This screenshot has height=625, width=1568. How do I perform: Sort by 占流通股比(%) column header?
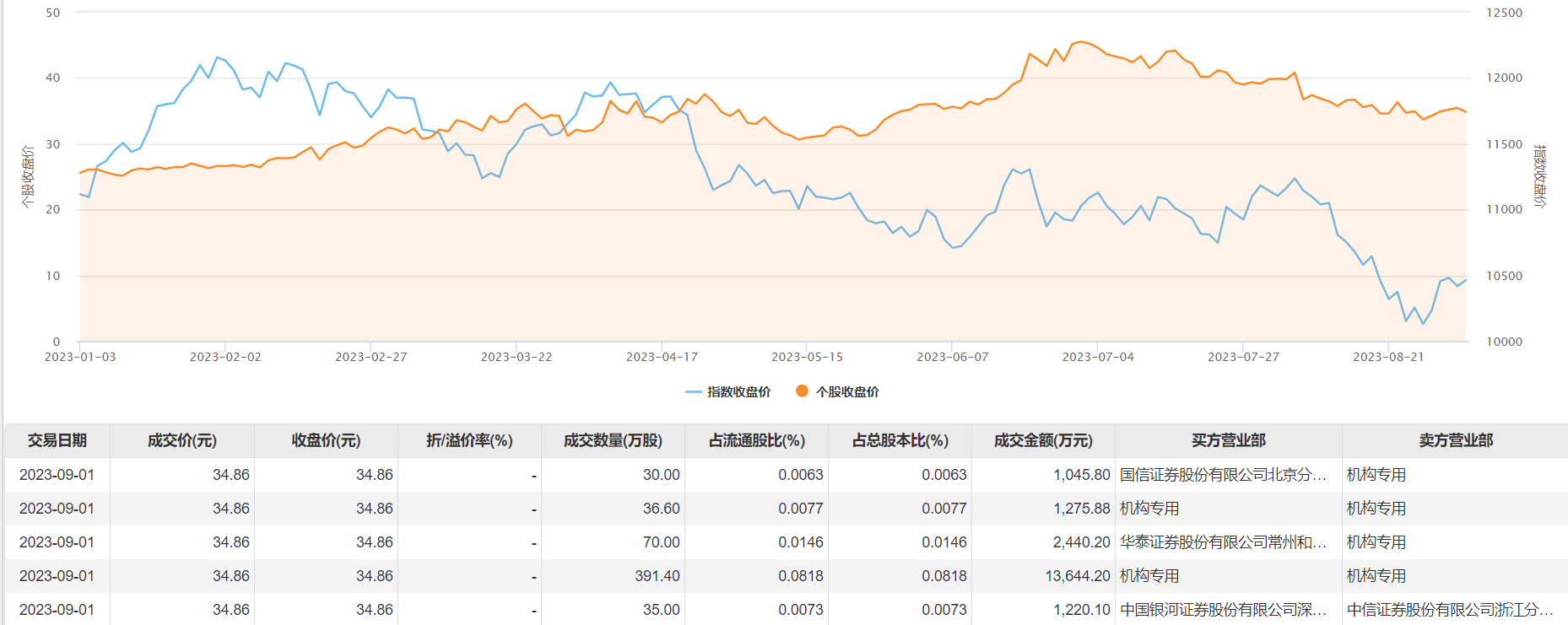756,440
